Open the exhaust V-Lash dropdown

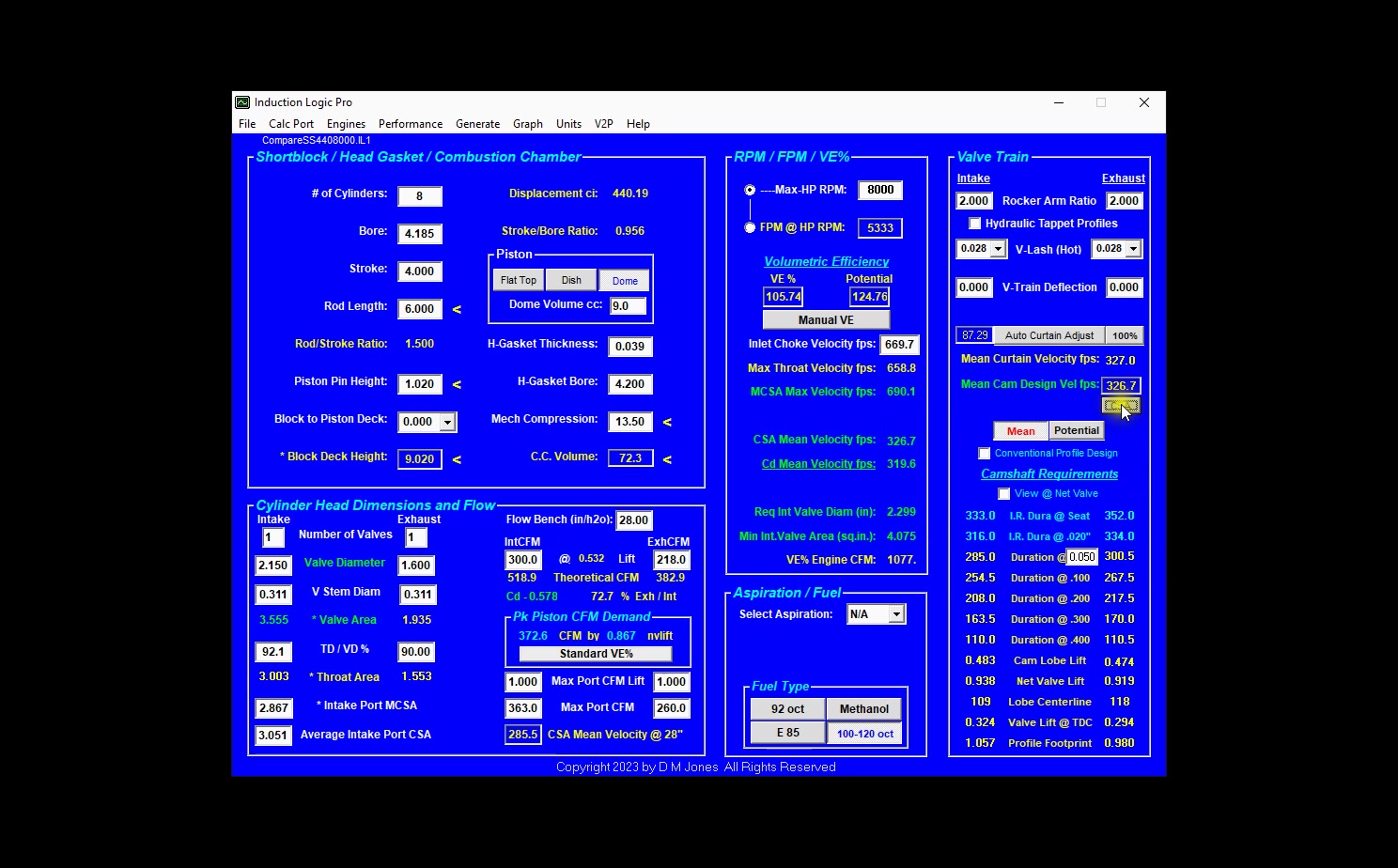tap(1134, 249)
